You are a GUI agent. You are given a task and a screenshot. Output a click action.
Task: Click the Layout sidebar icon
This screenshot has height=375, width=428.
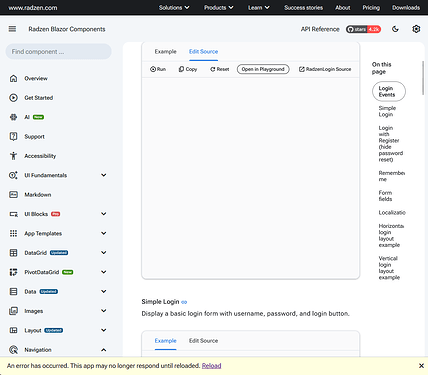13,330
